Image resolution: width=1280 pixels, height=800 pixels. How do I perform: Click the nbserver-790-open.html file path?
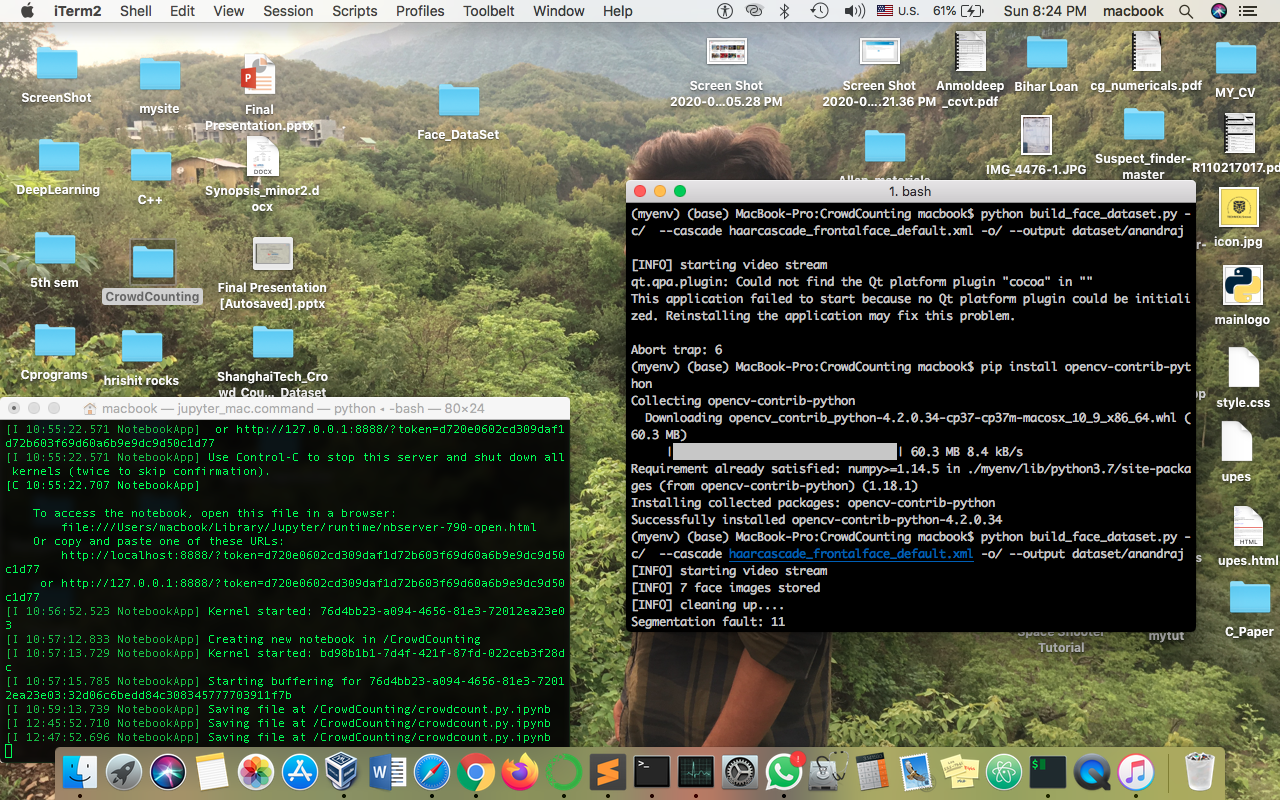coord(299,526)
